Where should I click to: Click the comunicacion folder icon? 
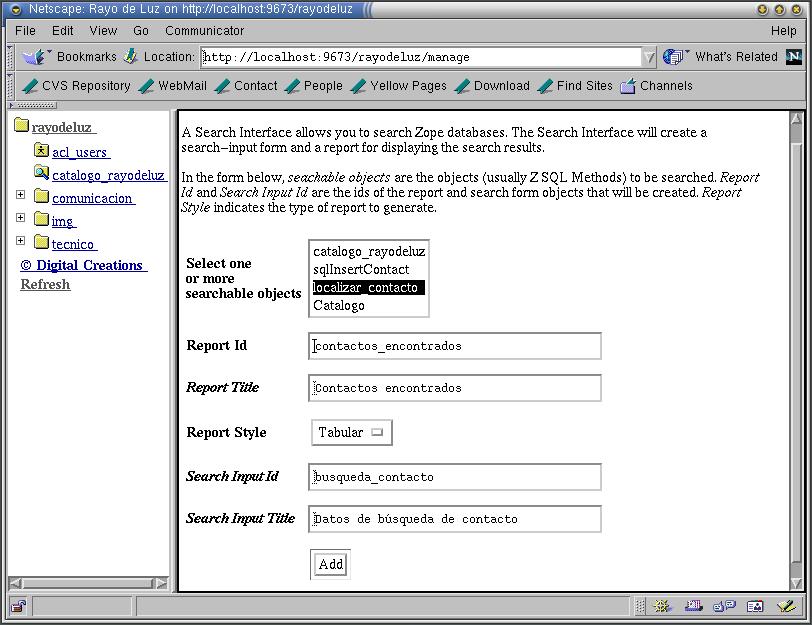(x=41, y=196)
